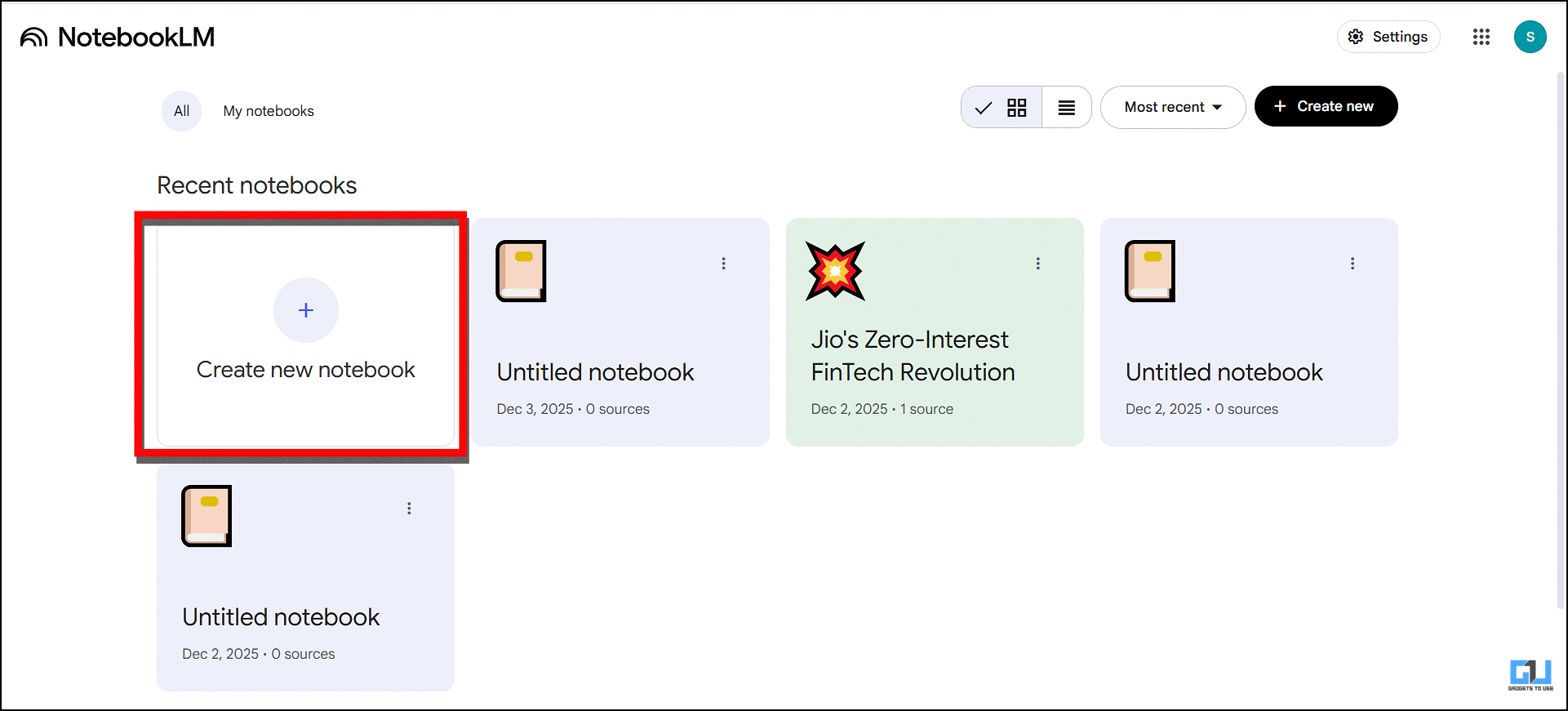This screenshot has height=711, width=1568.
Task: Open the account avatar menu
Action: click(1530, 37)
